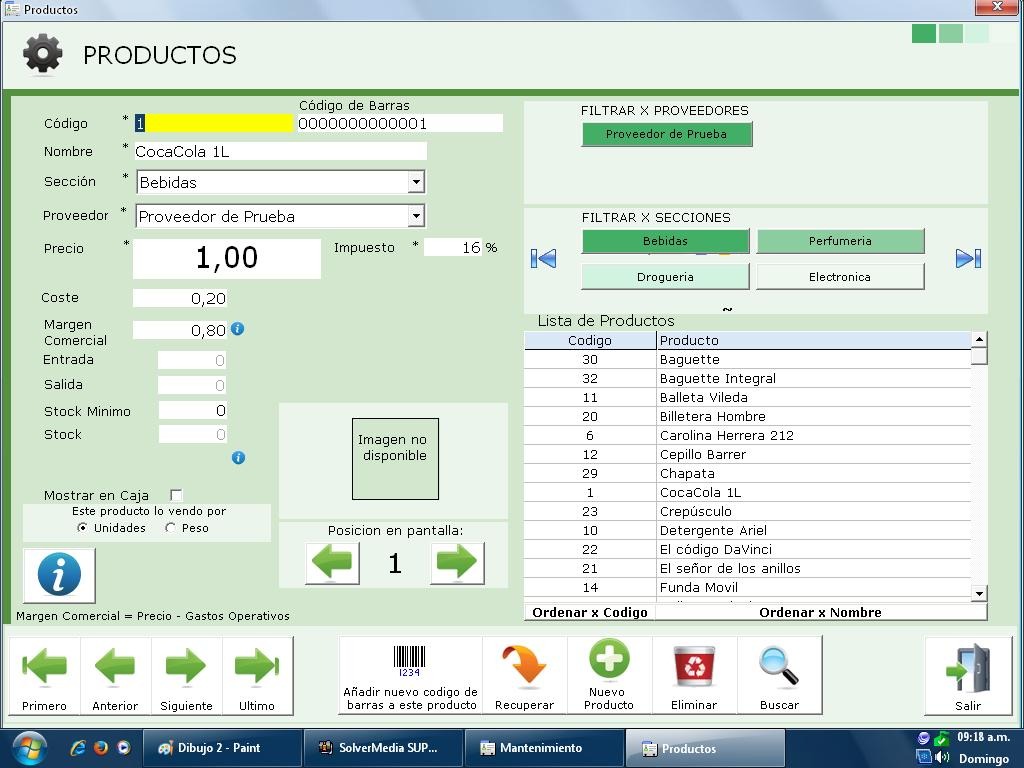Click the Precio field showing 1,00

click(227, 258)
